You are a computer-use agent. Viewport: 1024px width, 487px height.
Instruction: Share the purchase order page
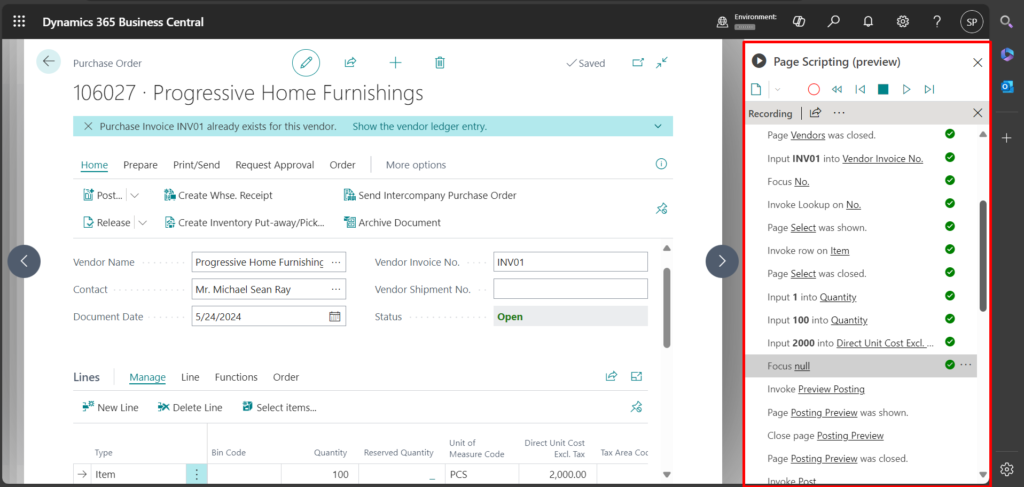tap(350, 63)
